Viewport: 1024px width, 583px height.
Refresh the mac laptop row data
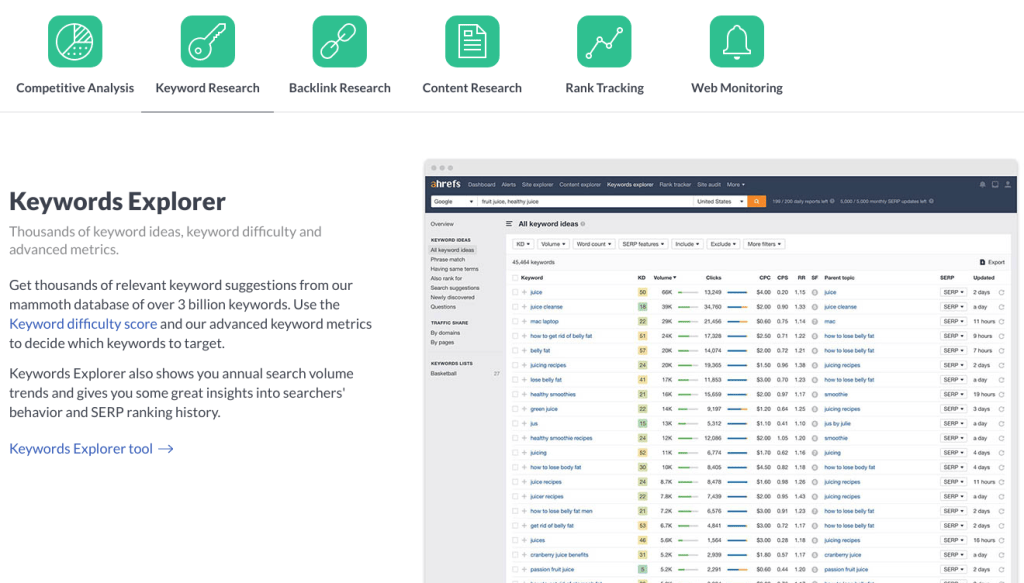[x=1002, y=321]
